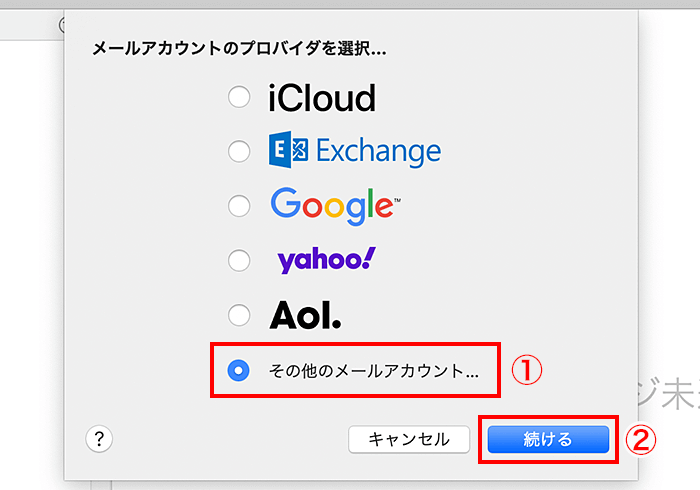The height and width of the screenshot is (490, 700).
Task: Click the purple yahoo! logo
Action: 326,261
